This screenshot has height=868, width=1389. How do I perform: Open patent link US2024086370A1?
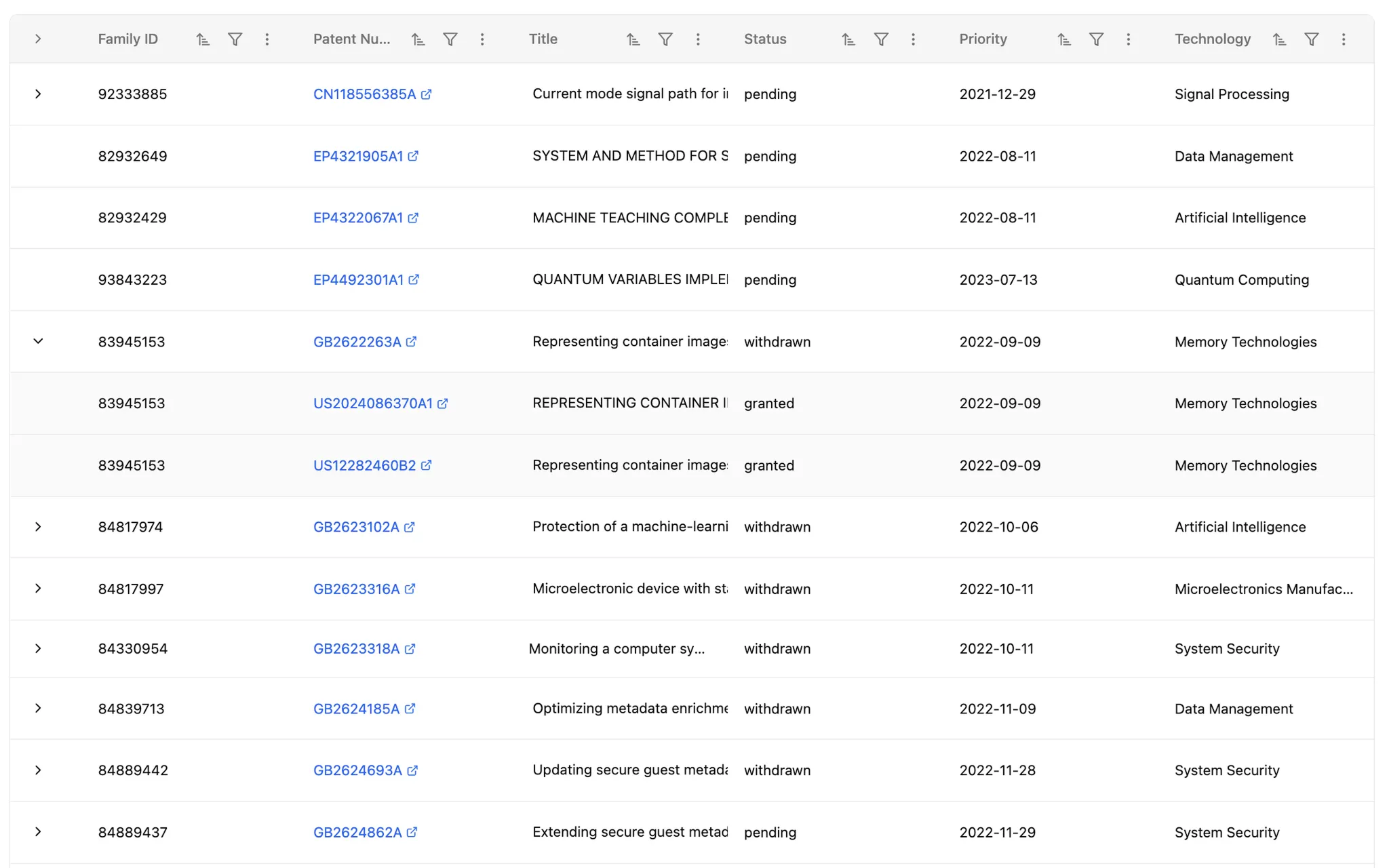[x=372, y=403]
